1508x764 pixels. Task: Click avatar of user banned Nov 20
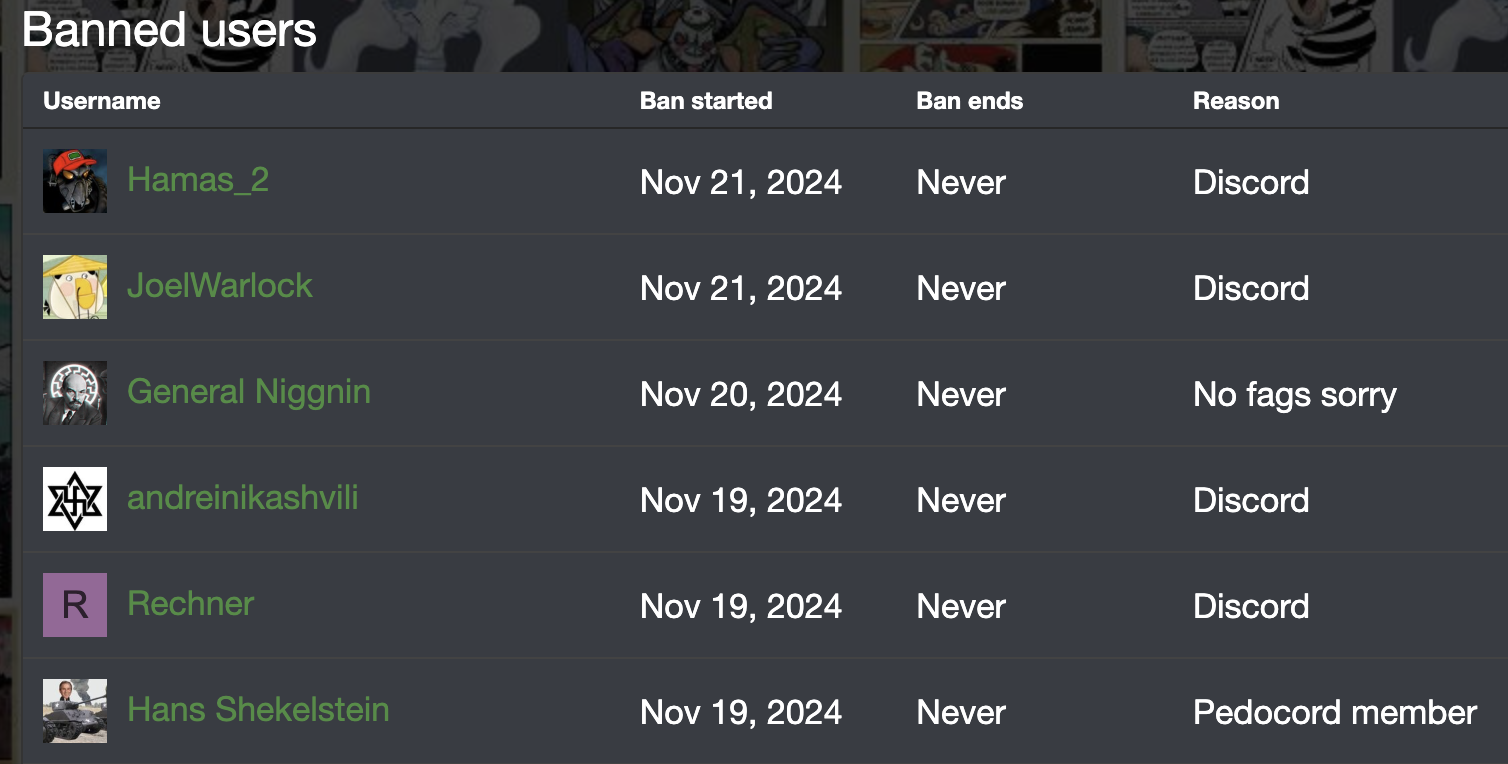coord(75,393)
